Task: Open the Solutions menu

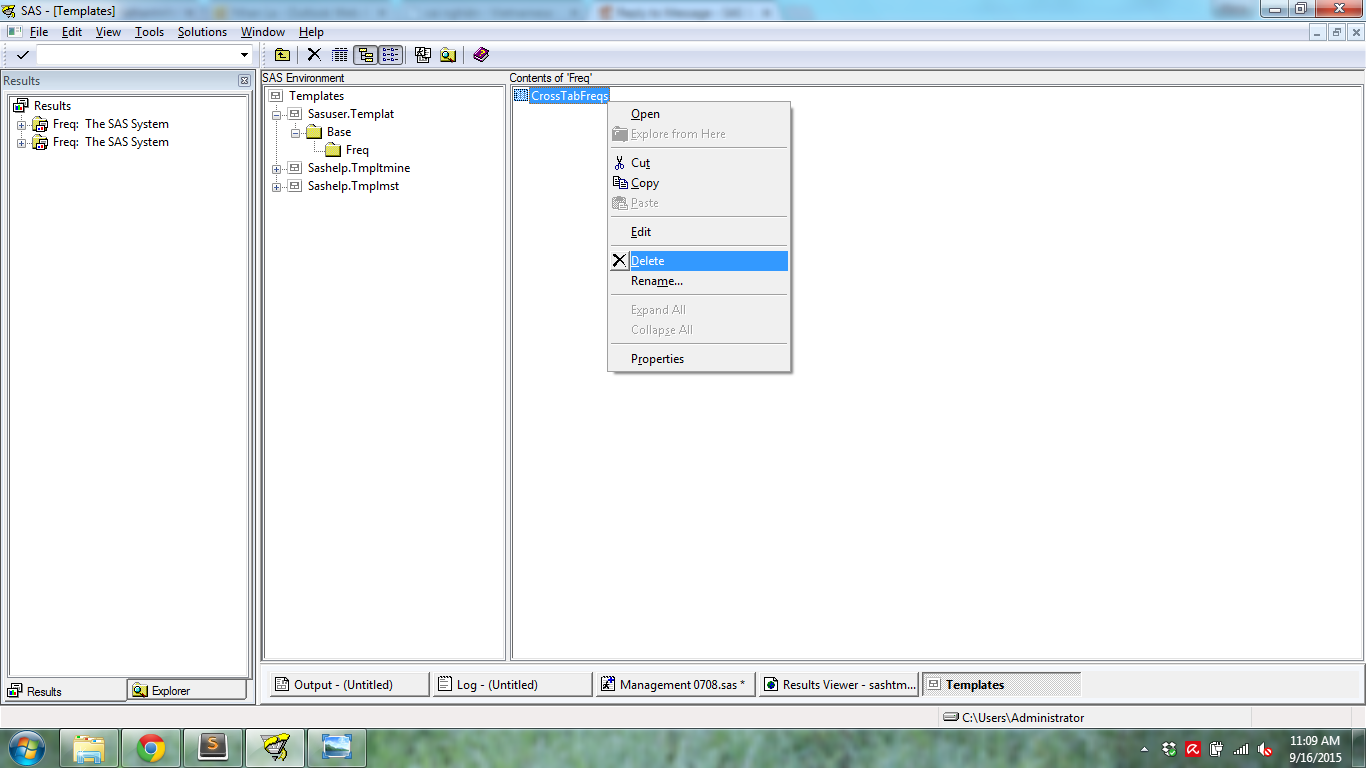Action: tap(201, 31)
